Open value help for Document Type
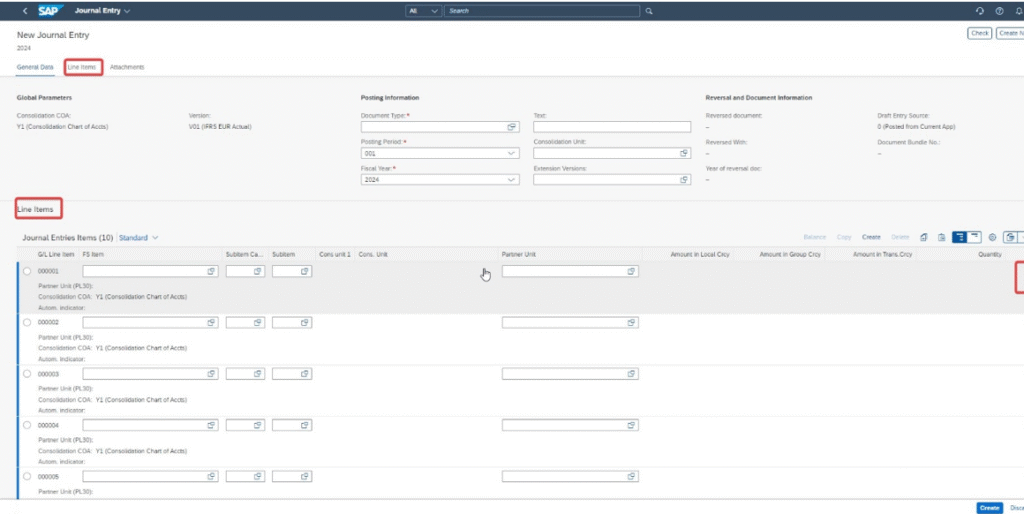Screen dimensions: 1024x514 513,127
